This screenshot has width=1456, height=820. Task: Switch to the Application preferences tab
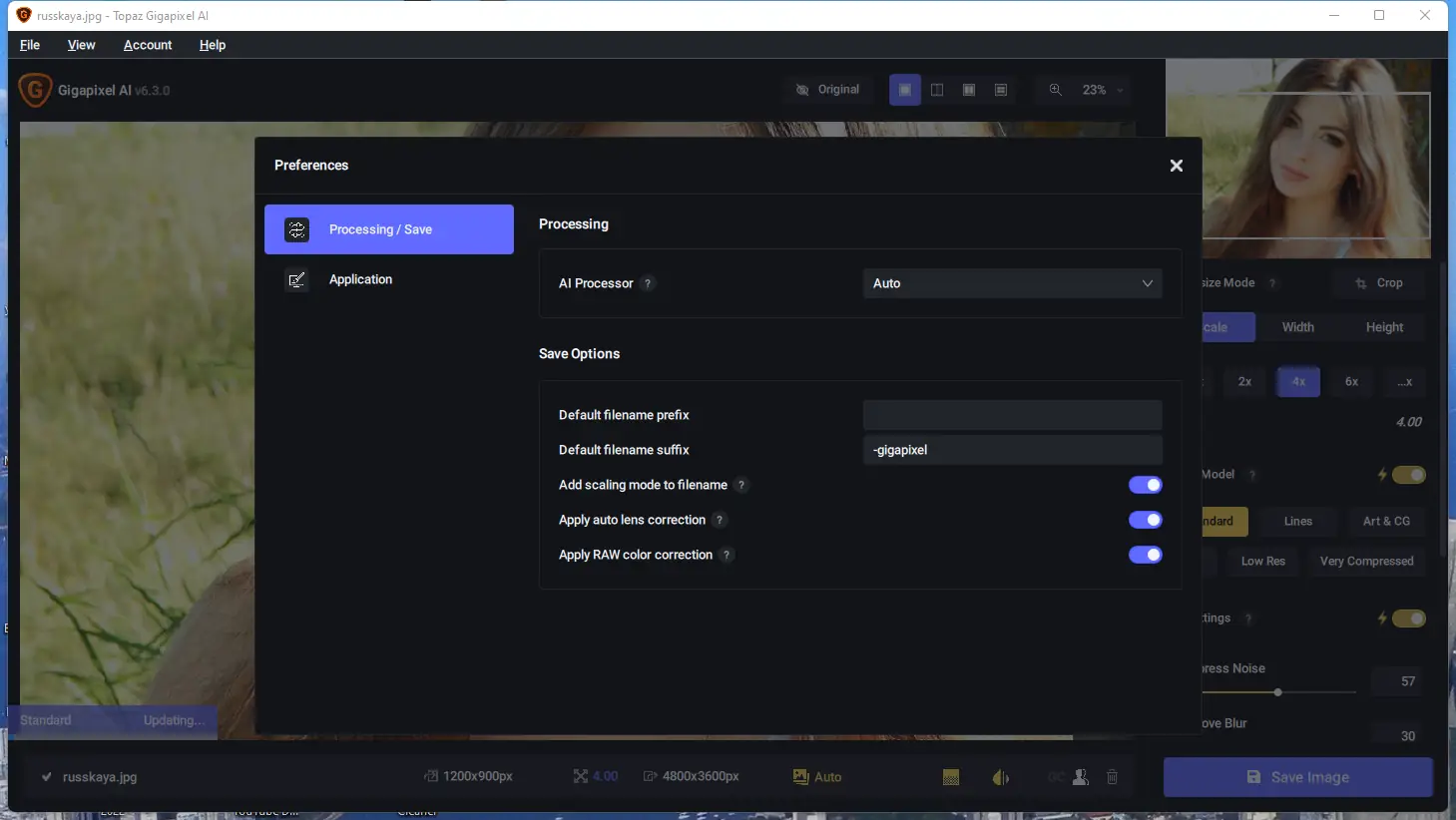pyautogui.click(x=389, y=279)
